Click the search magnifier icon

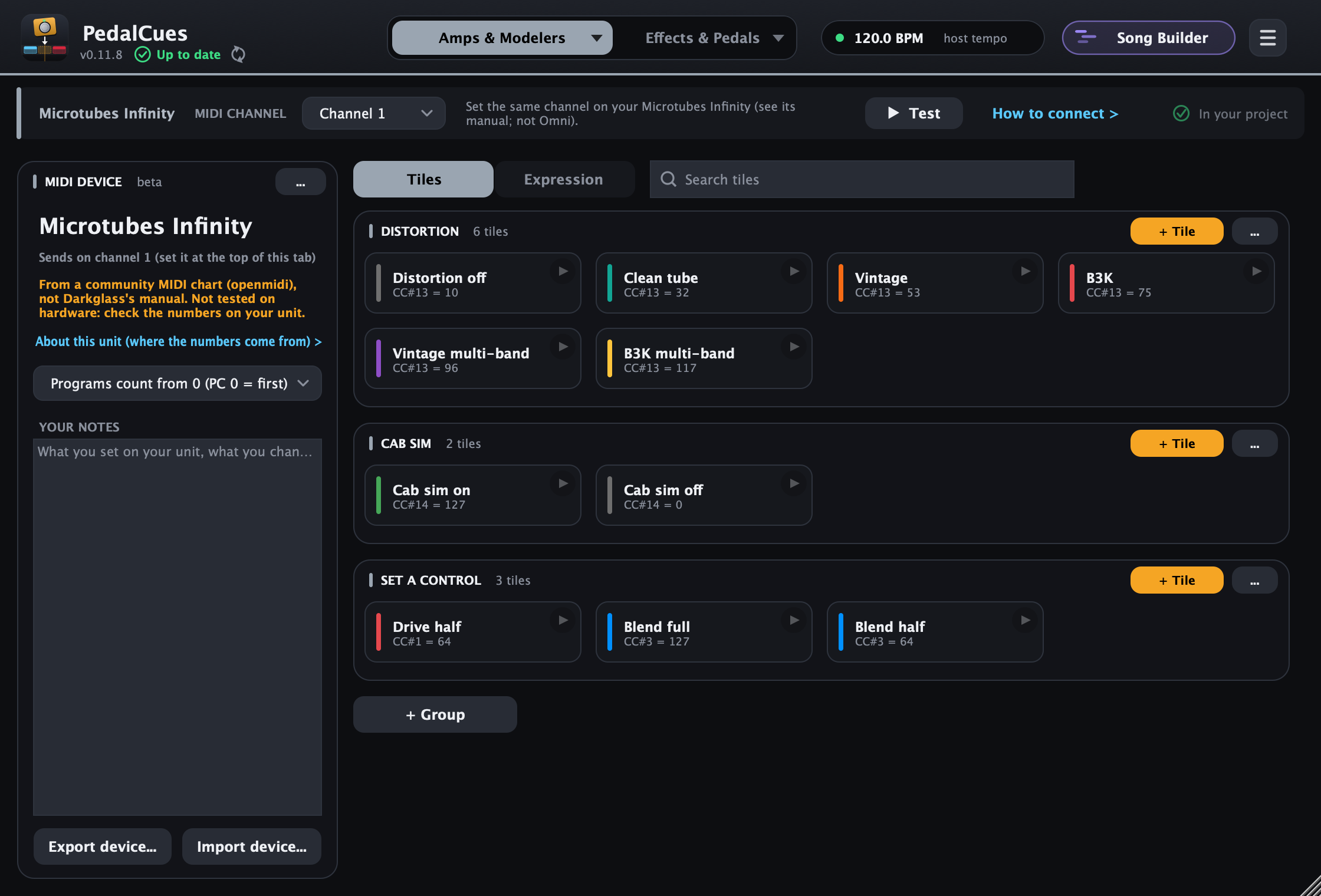(x=668, y=179)
